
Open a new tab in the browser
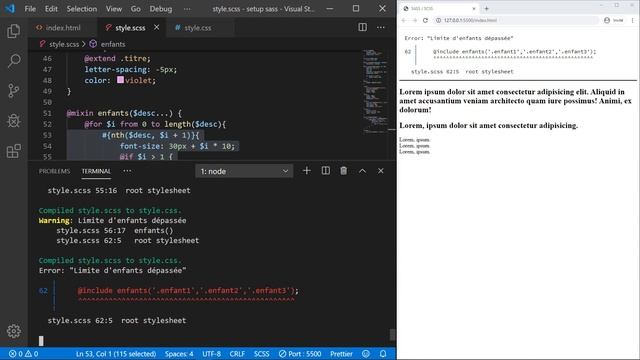(x=487, y=8)
